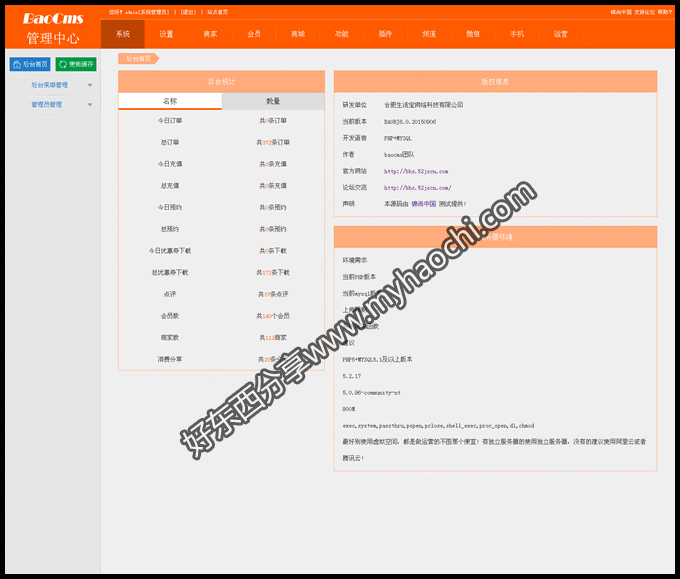680x579 pixels.
Task: Select the 频道 navigation tab
Action: 429,34
